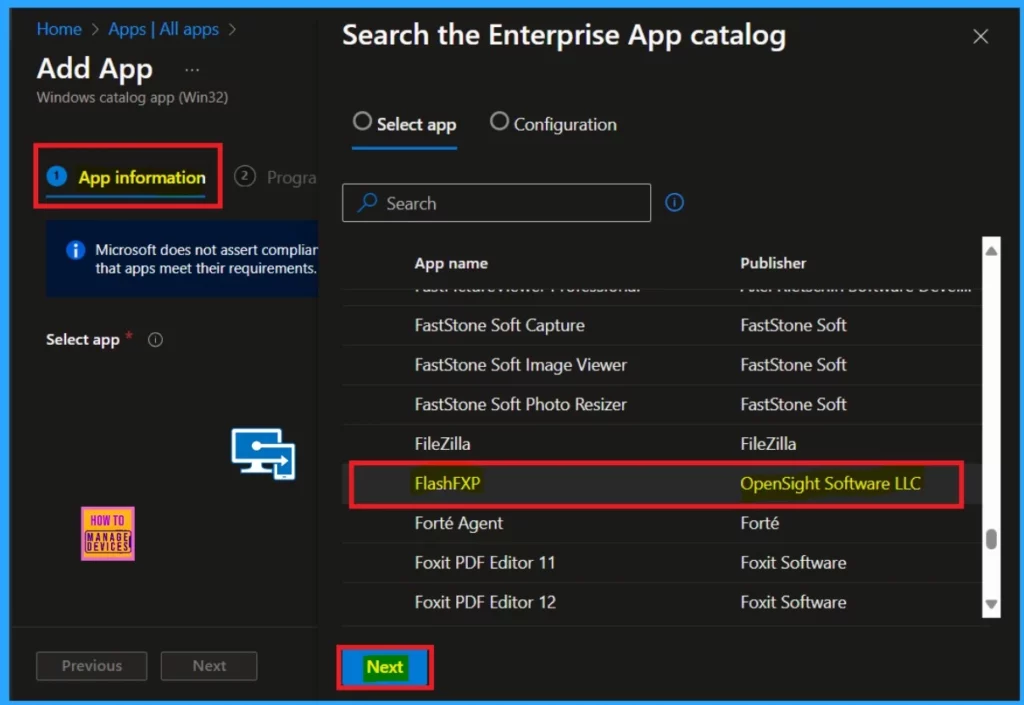
Task: Select the Select app step radio
Action: 362,121
